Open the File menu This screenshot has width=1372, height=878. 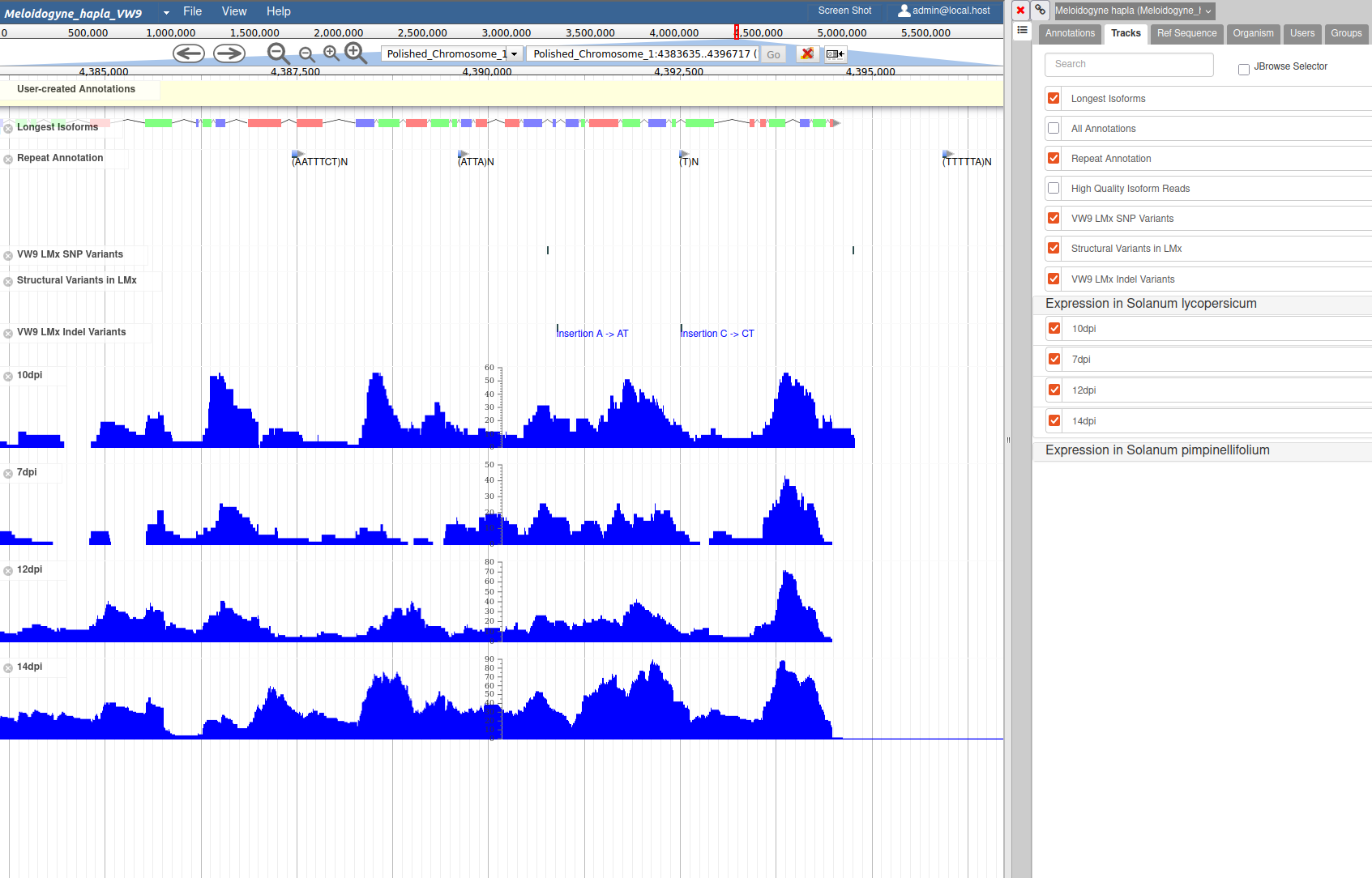tap(192, 11)
